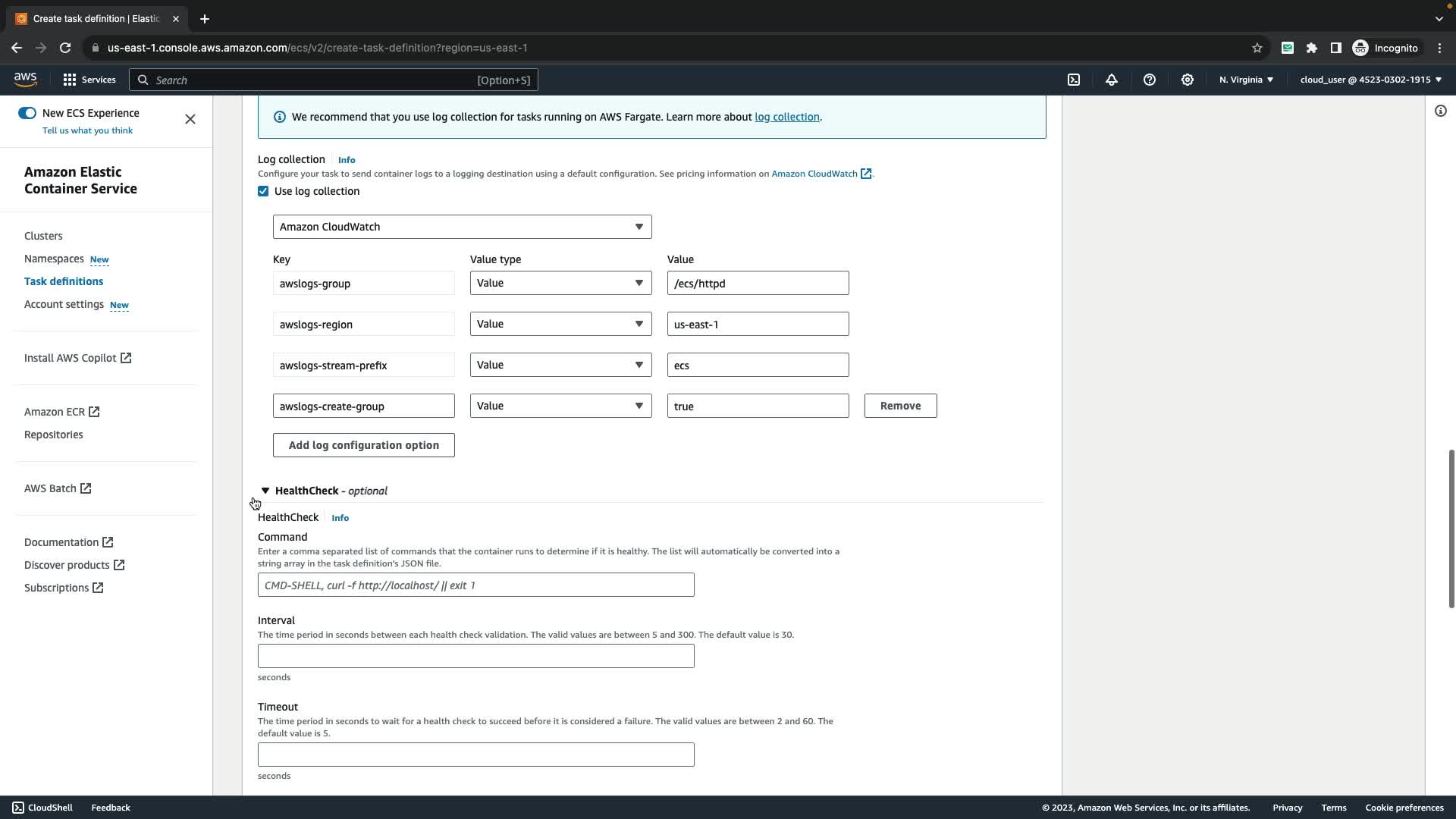This screenshot has height=819, width=1456.
Task: Remove the awslogs-create-group log option
Action: pyautogui.click(x=900, y=406)
